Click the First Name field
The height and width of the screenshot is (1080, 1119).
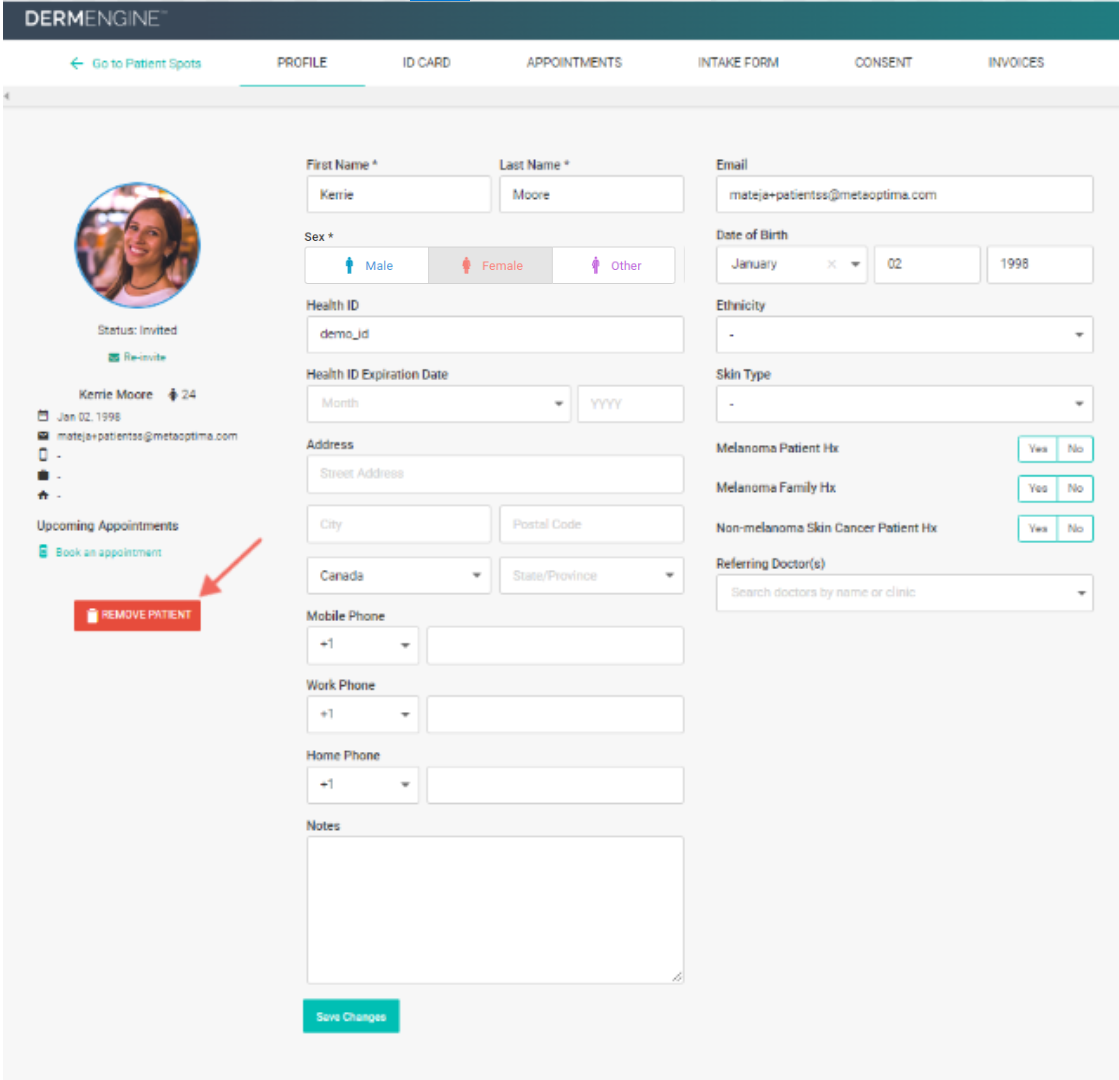pyautogui.click(x=399, y=194)
